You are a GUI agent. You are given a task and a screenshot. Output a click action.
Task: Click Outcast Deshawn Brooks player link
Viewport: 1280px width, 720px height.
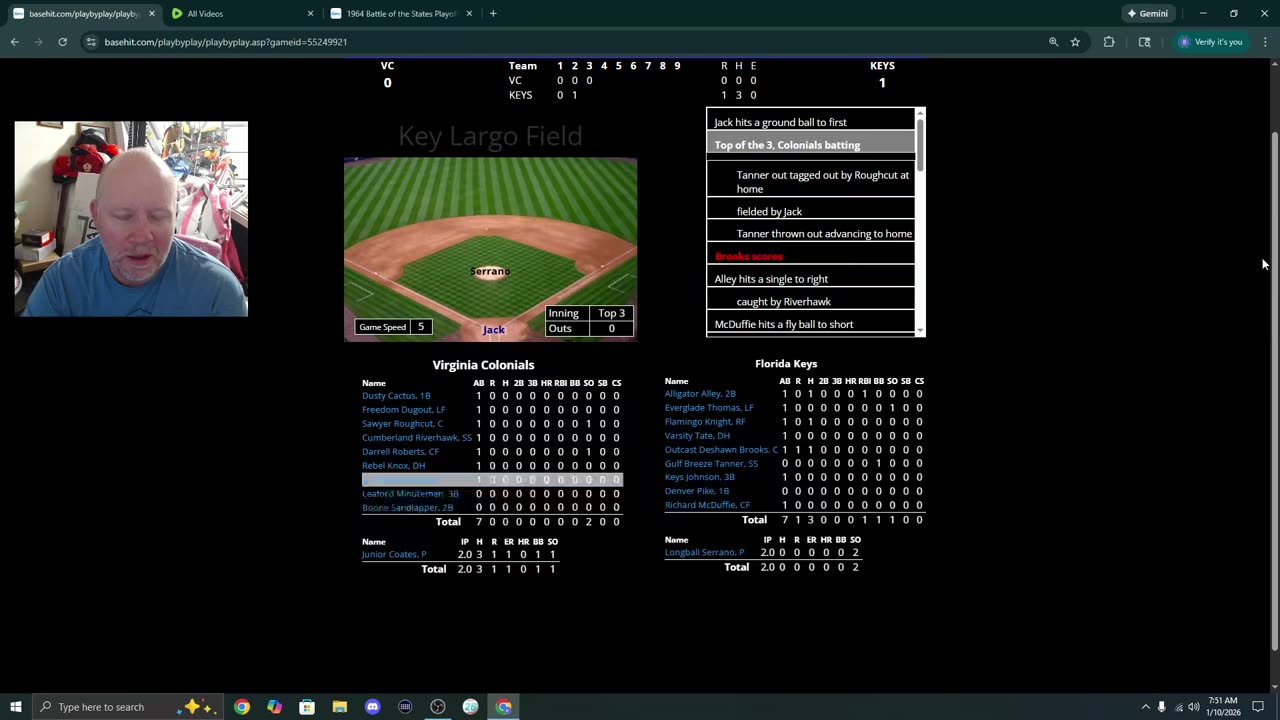click(721, 450)
